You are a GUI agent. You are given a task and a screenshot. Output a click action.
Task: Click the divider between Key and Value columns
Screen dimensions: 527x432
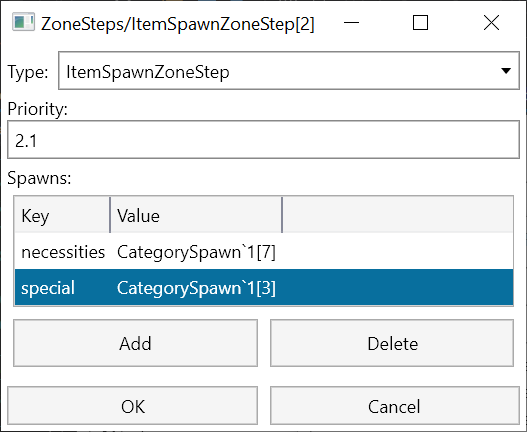pos(110,215)
